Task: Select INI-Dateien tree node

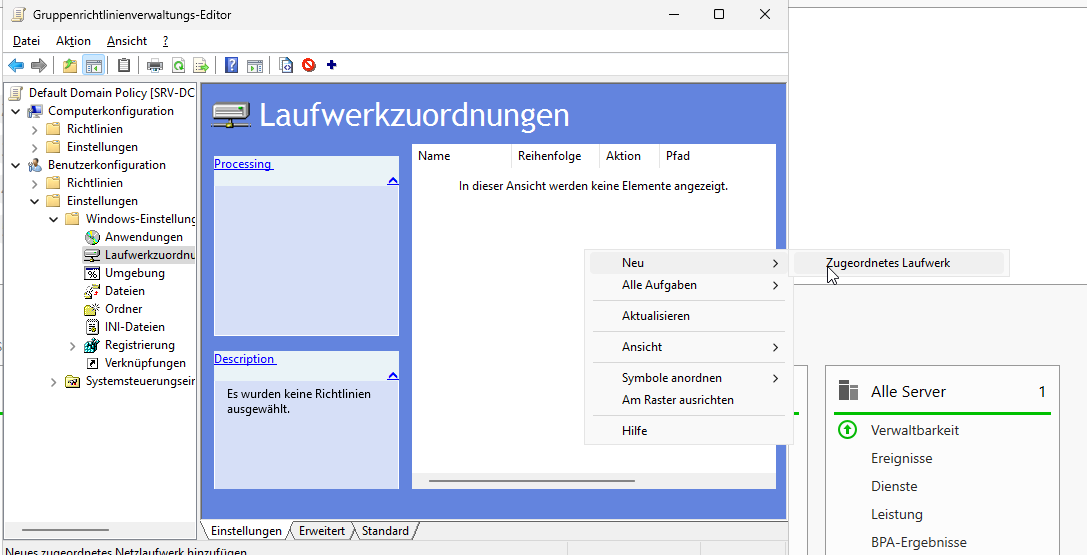Action: click(x=135, y=327)
